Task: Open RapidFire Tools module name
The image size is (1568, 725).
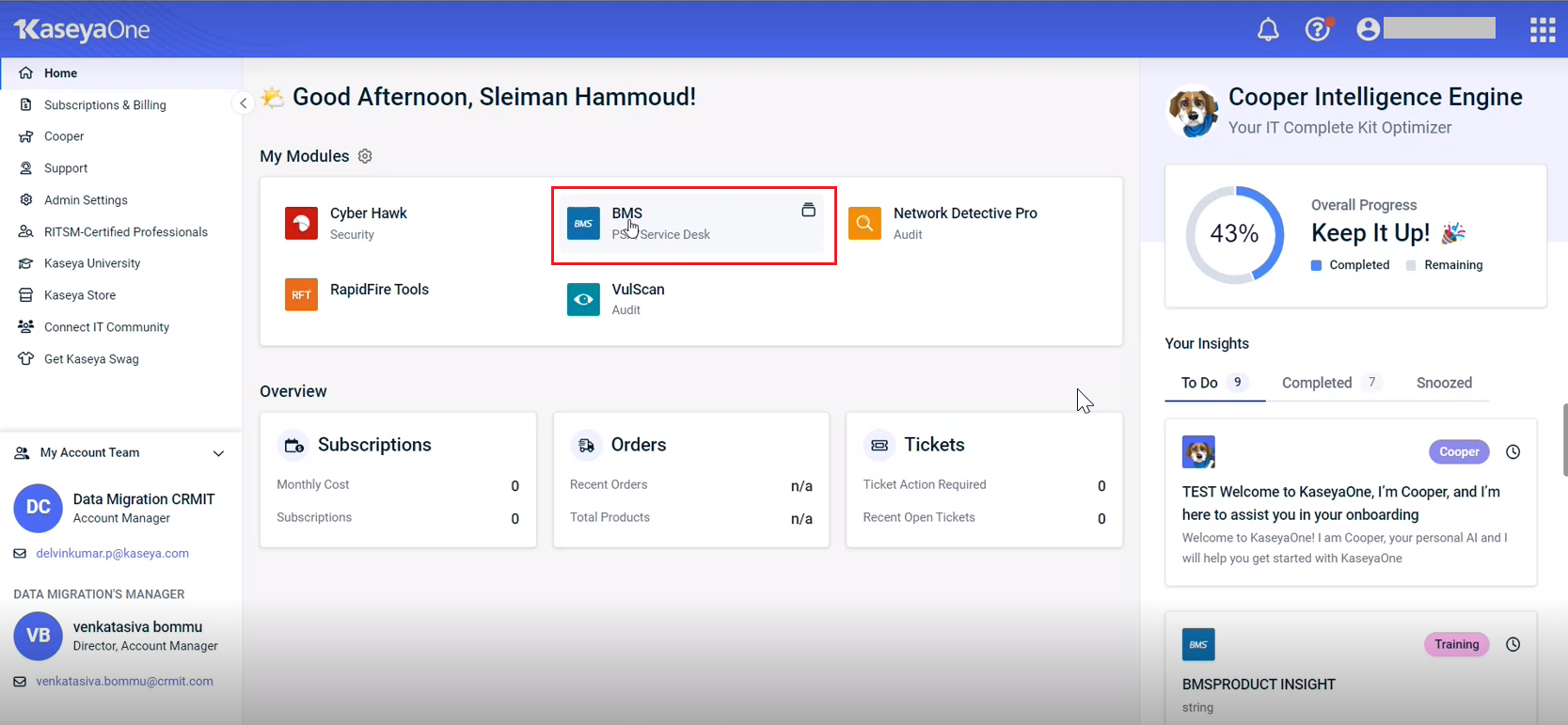Action: 379,290
